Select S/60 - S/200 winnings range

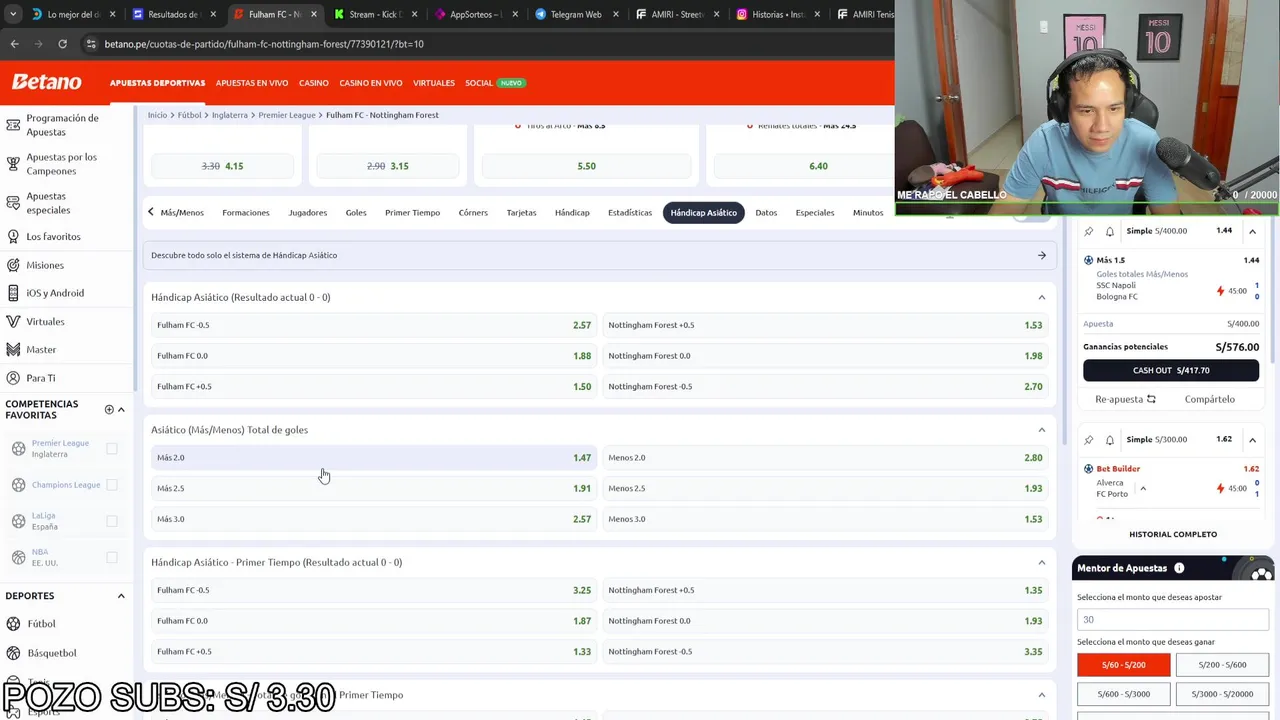[x=1123, y=664]
